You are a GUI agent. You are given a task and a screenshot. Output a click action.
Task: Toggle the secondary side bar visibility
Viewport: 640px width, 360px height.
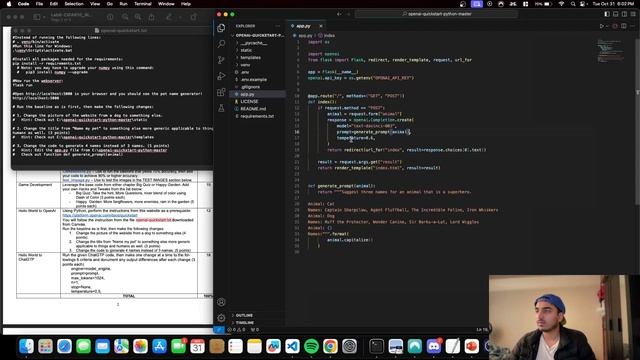(x=624, y=14)
